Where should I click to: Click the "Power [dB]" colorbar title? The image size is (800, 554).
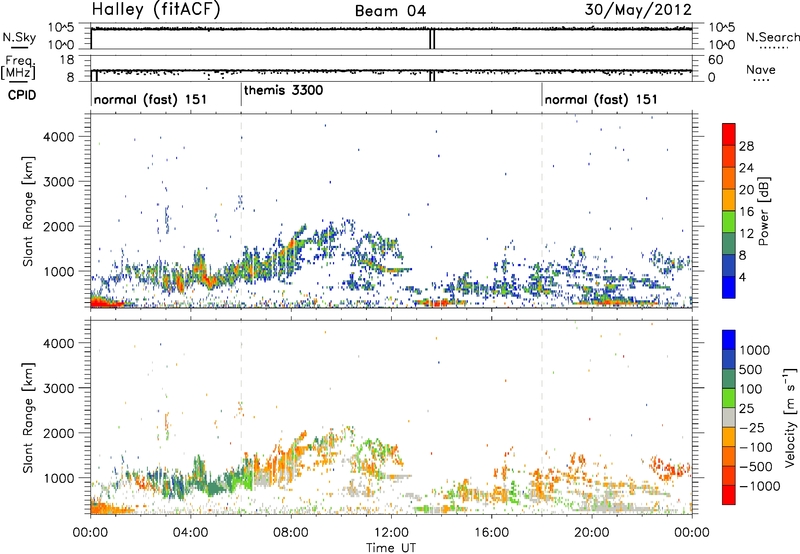(x=763, y=211)
